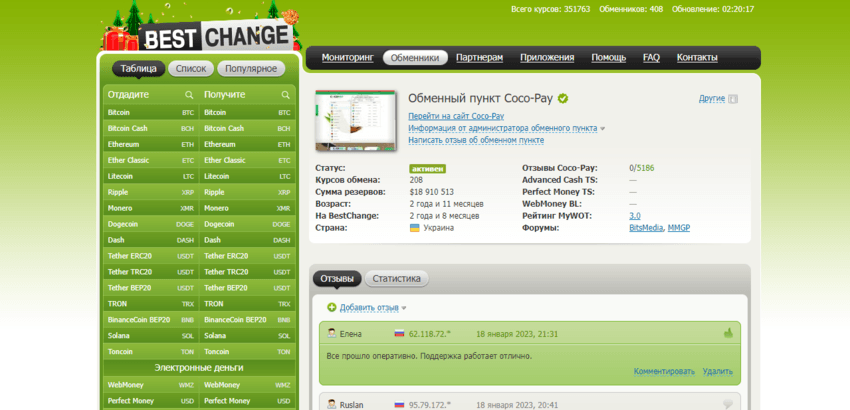Select Tether ERC20 in the Отдадите column
Viewport: 850px width, 410px height.
[x=151, y=256]
